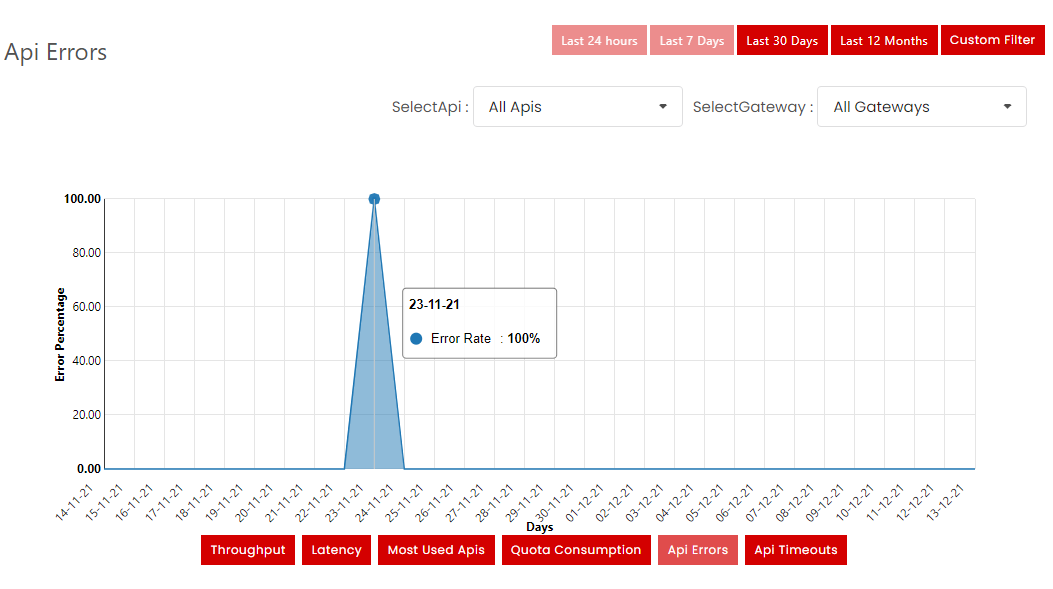Click the arrow in All Gateways combo box
Screen dimensions: 1053x589
pos(1007,107)
